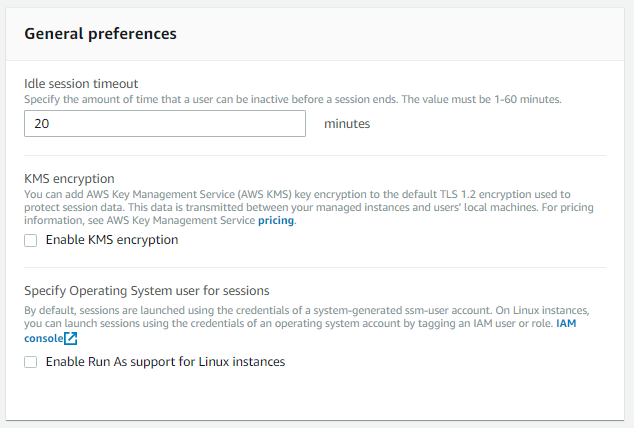Click the Enable Run As support label text
Image resolution: width=634 pixels, height=428 pixels.
[165, 361]
